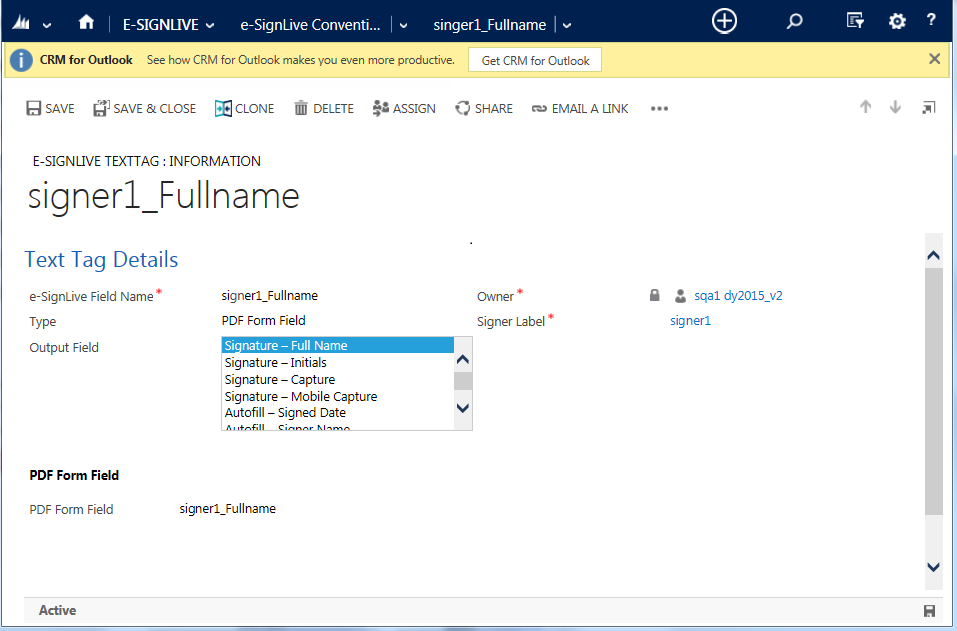Image resolution: width=957 pixels, height=631 pixels.
Task: Click the pop-out record icon
Action: pos(928,107)
